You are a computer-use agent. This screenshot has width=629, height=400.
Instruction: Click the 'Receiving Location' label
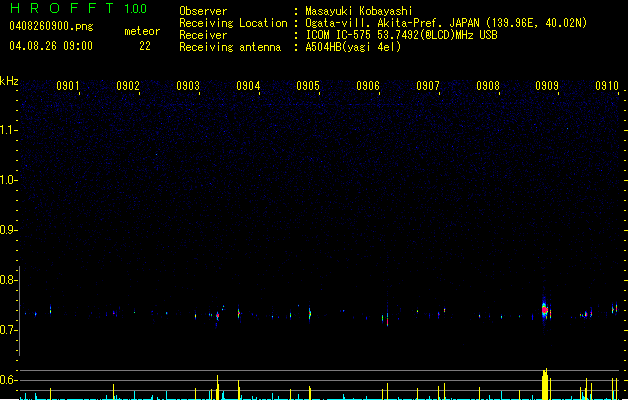point(233,23)
